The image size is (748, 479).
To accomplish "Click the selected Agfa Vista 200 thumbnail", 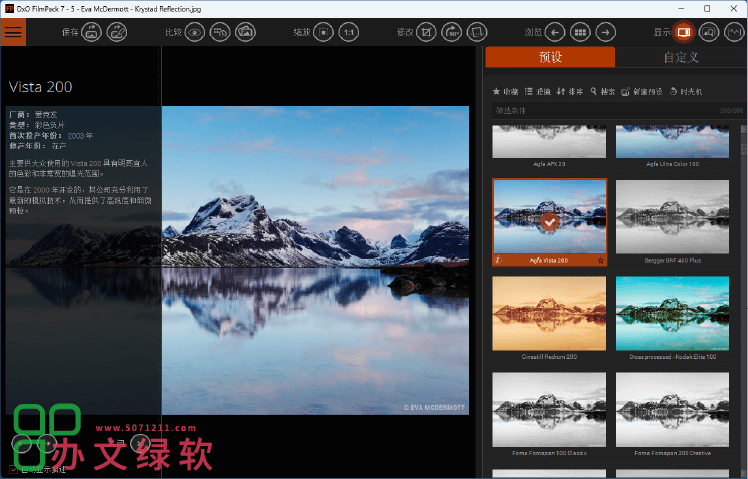I will [550, 217].
